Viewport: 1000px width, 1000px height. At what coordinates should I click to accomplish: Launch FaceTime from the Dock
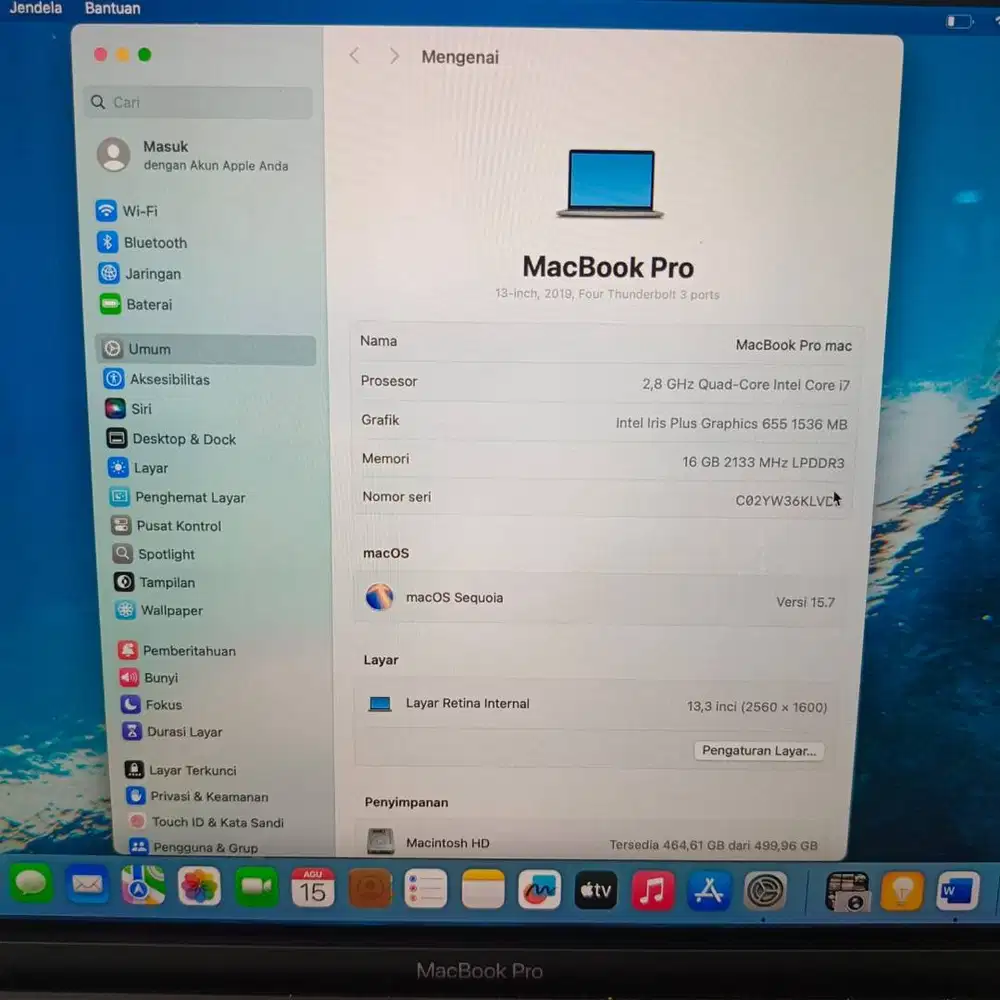pos(256,887)
